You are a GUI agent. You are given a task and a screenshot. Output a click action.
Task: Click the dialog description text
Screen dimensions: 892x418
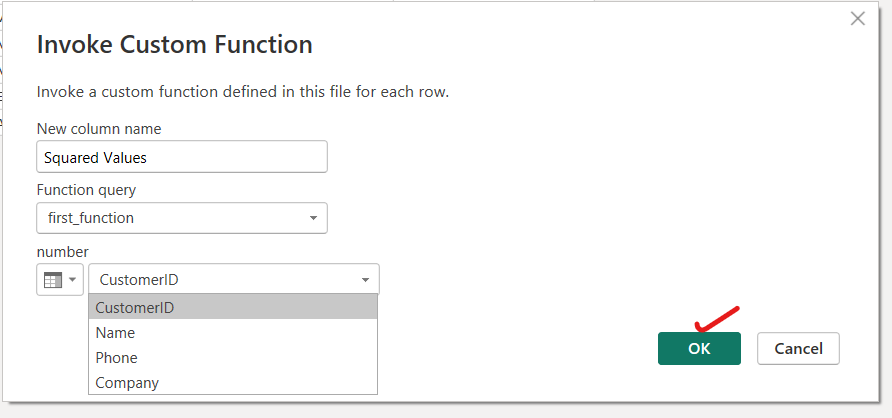[243, 92]
